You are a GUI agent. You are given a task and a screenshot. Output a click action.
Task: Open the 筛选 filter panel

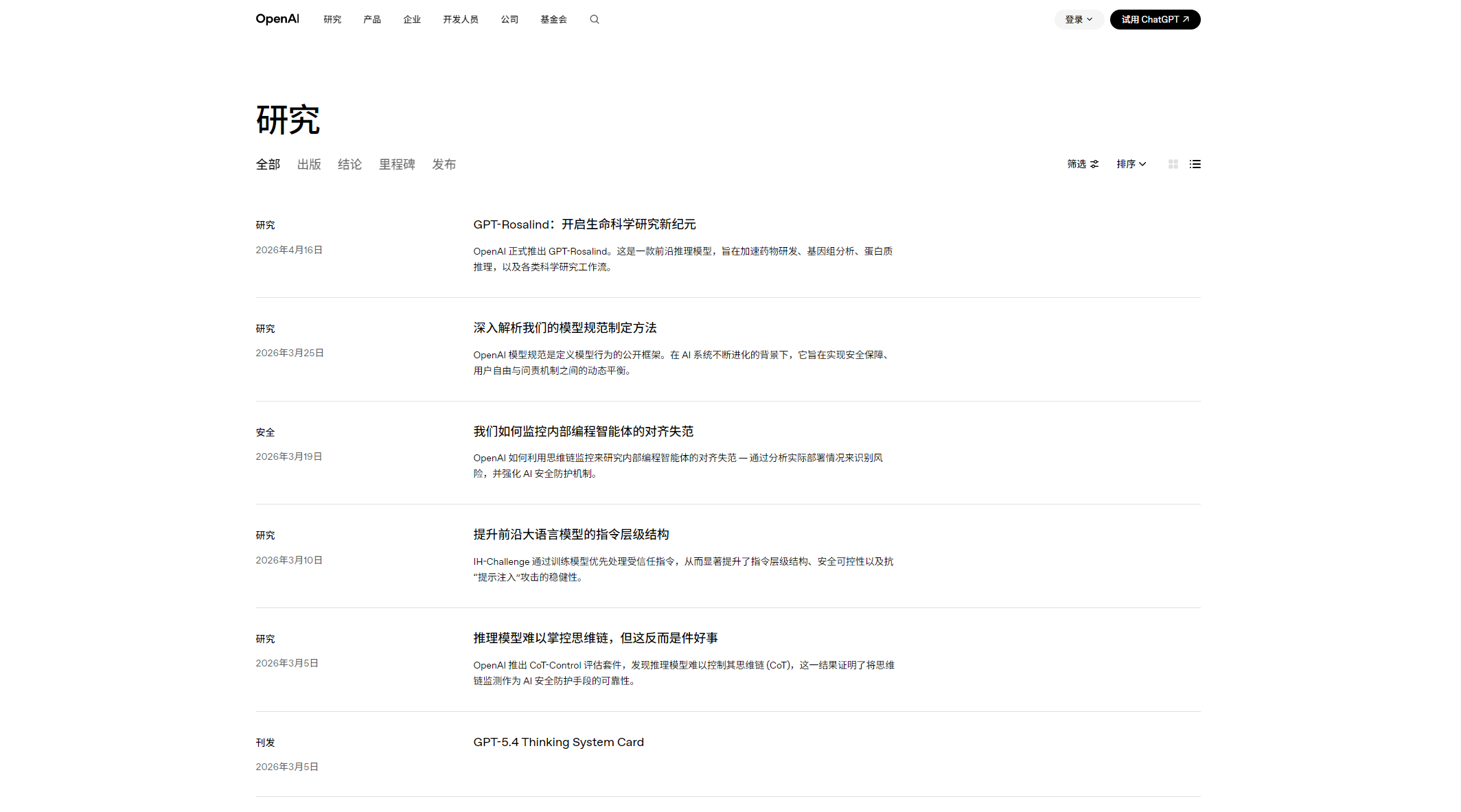point(1083,164)
